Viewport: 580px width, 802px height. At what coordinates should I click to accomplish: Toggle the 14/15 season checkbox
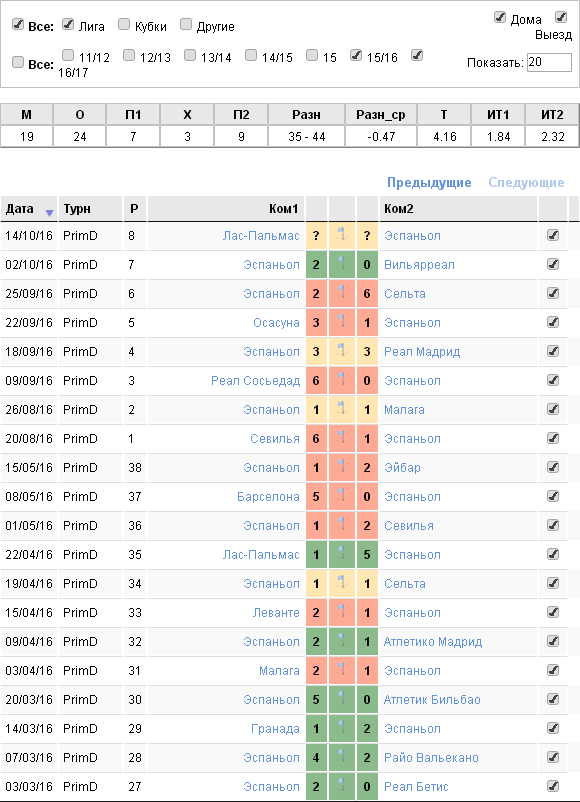point(251,55)
